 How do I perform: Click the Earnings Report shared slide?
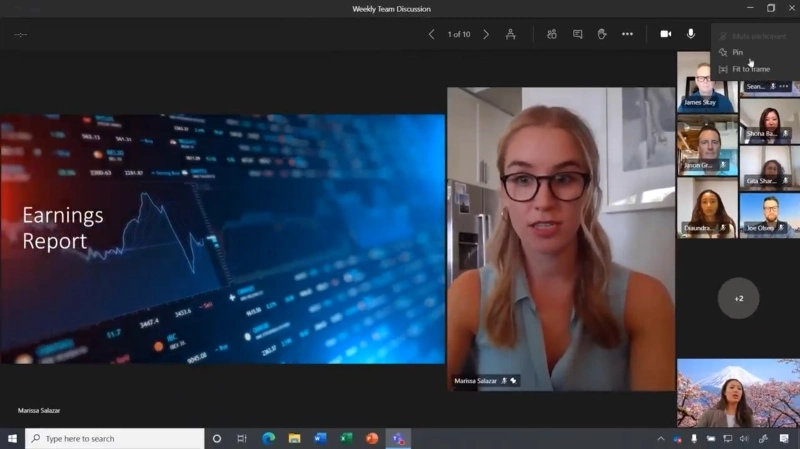point(222,238)
